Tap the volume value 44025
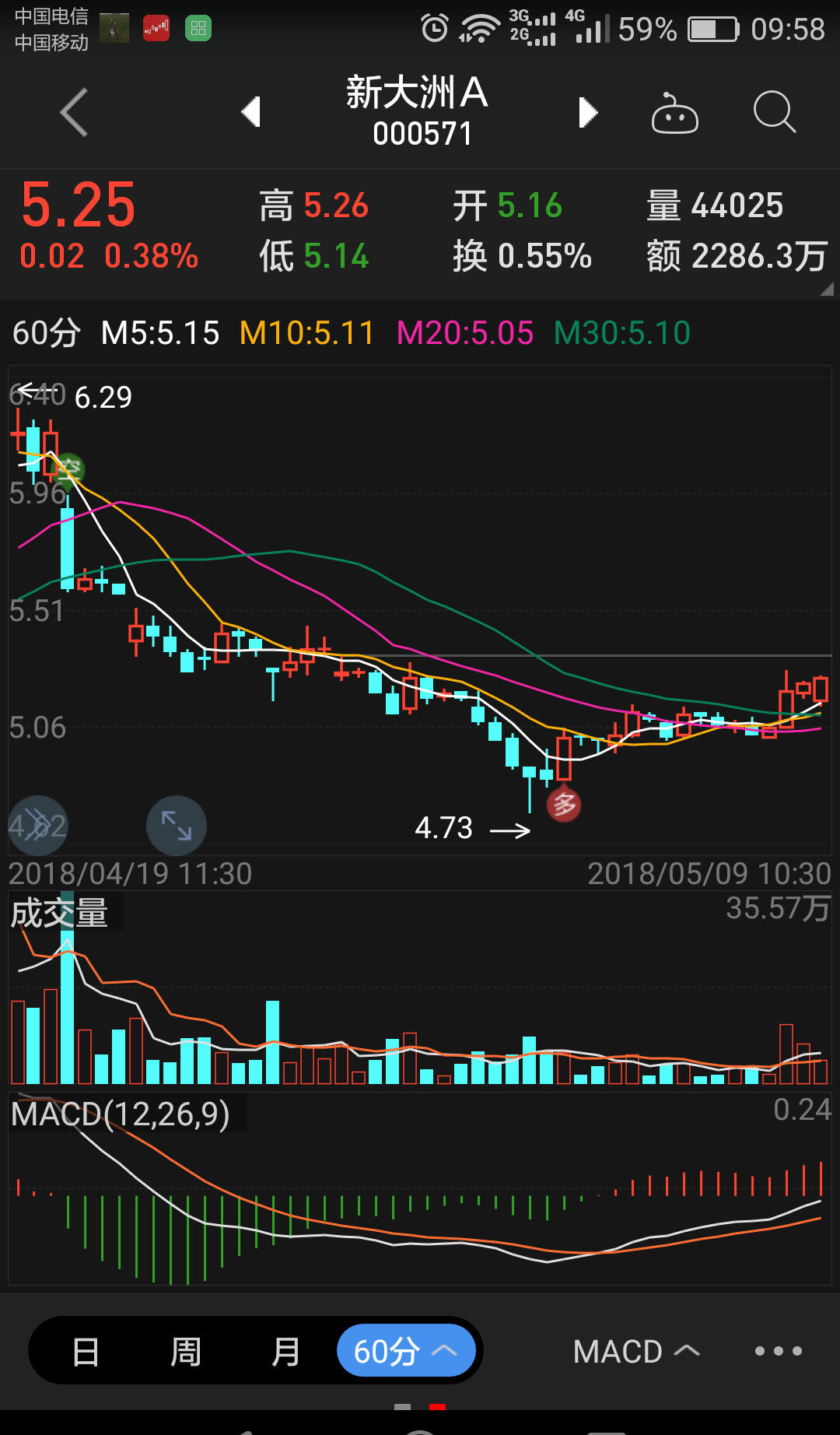The image size is (840, 1435). 737,205
